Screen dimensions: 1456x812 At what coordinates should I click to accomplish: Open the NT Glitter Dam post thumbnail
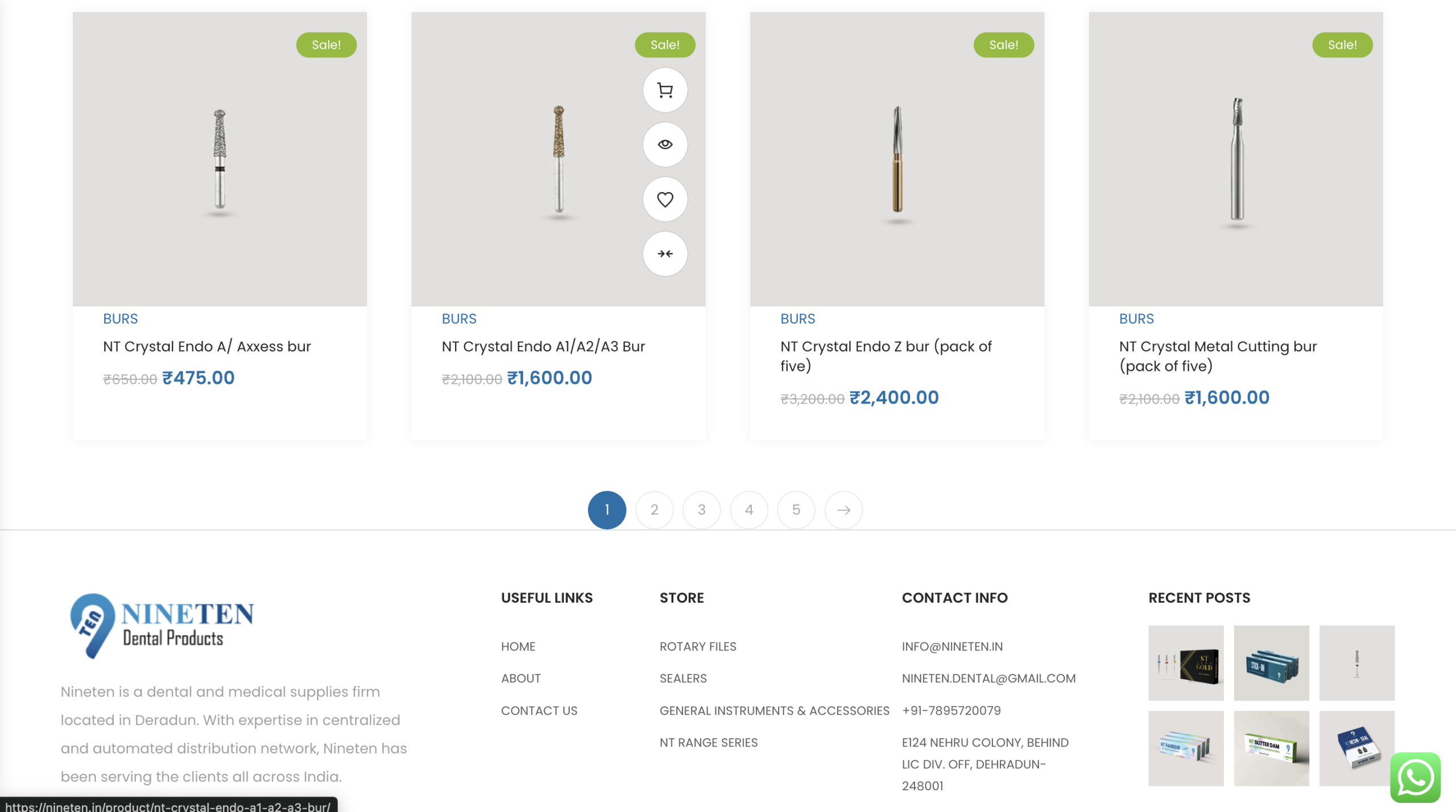click(1271, 748)
